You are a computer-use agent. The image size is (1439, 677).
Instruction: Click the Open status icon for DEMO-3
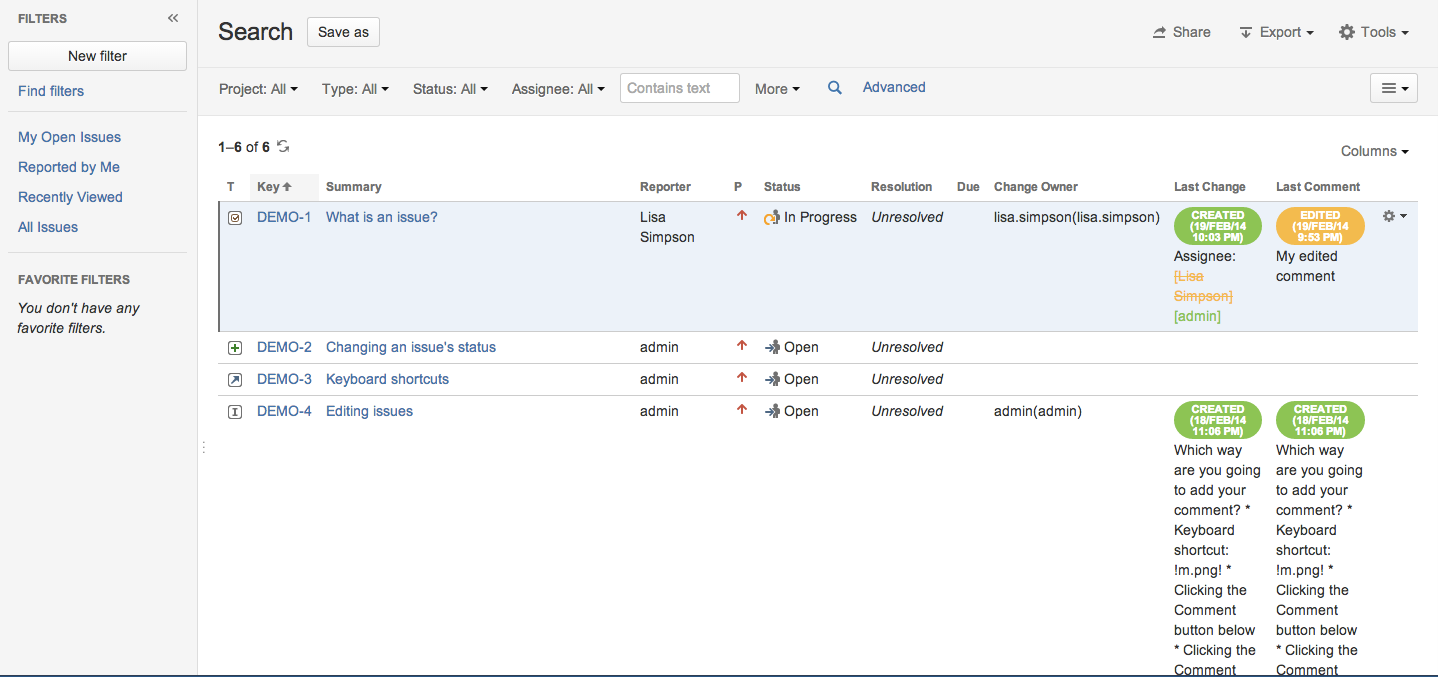(772, 380)
